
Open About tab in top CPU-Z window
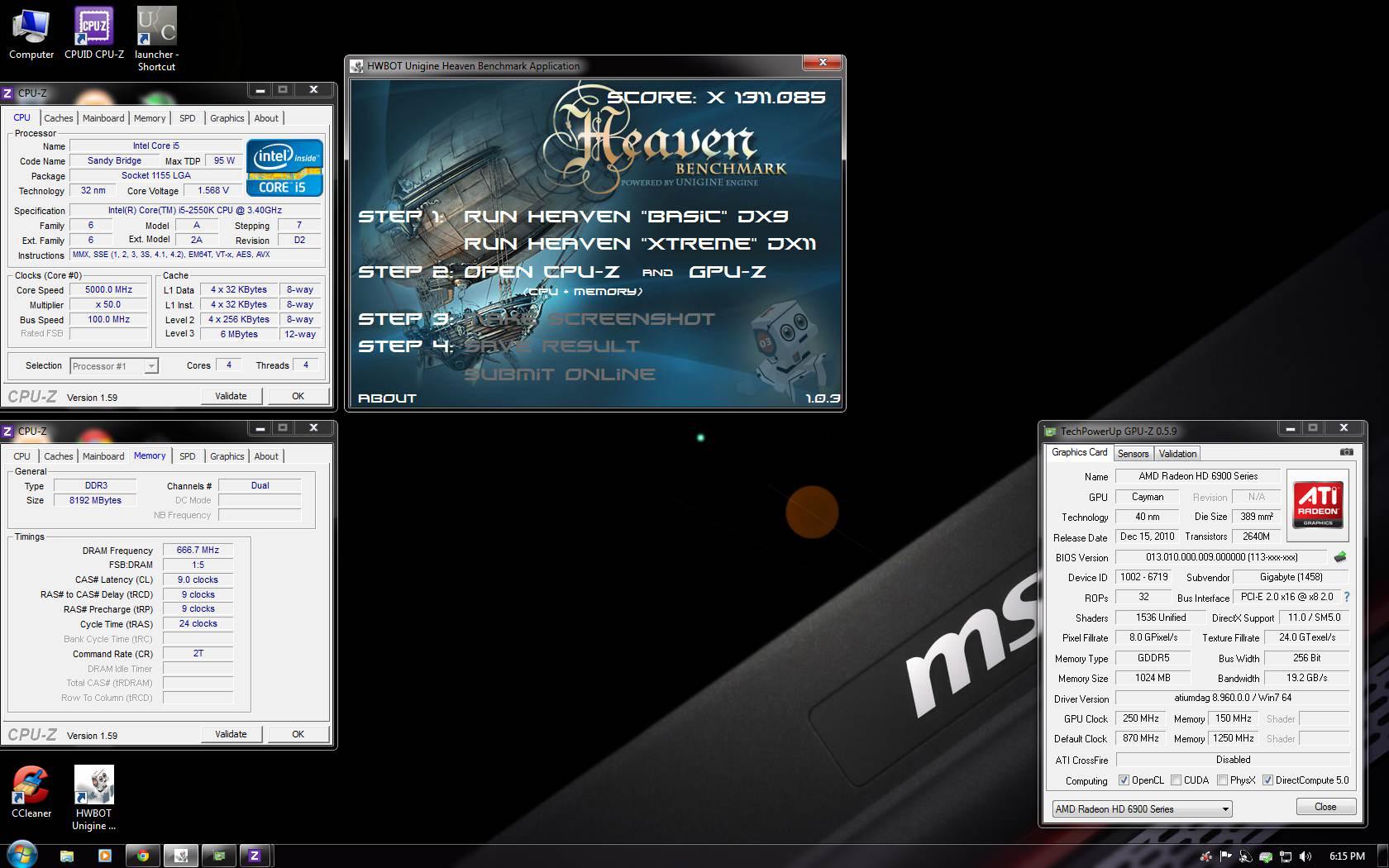coord(266,118)
